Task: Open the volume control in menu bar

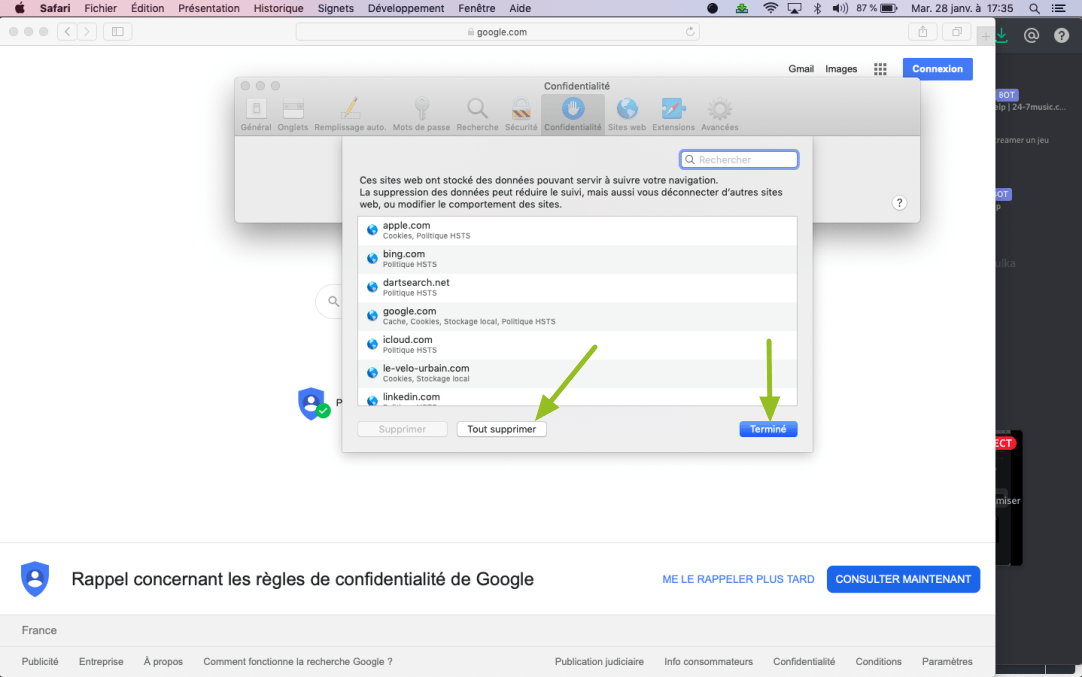Action: pyautogui.click(x=840, y=8)
